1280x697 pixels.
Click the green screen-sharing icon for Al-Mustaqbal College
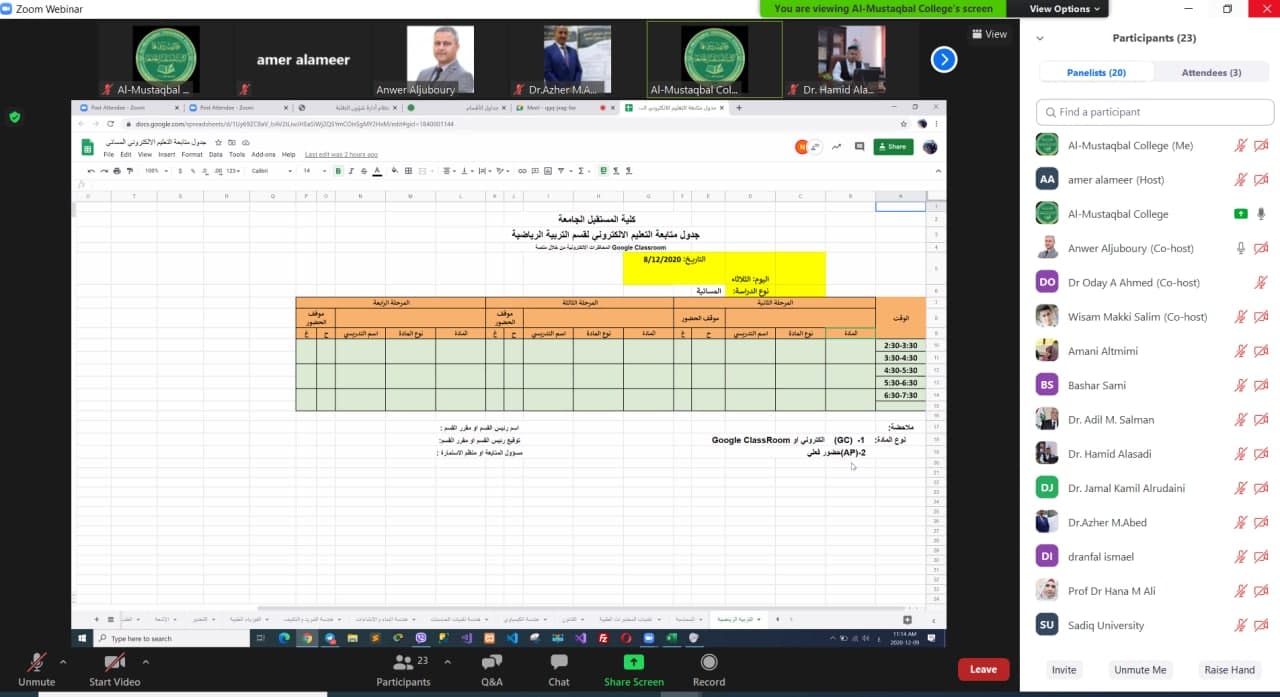click(1241, 214)
